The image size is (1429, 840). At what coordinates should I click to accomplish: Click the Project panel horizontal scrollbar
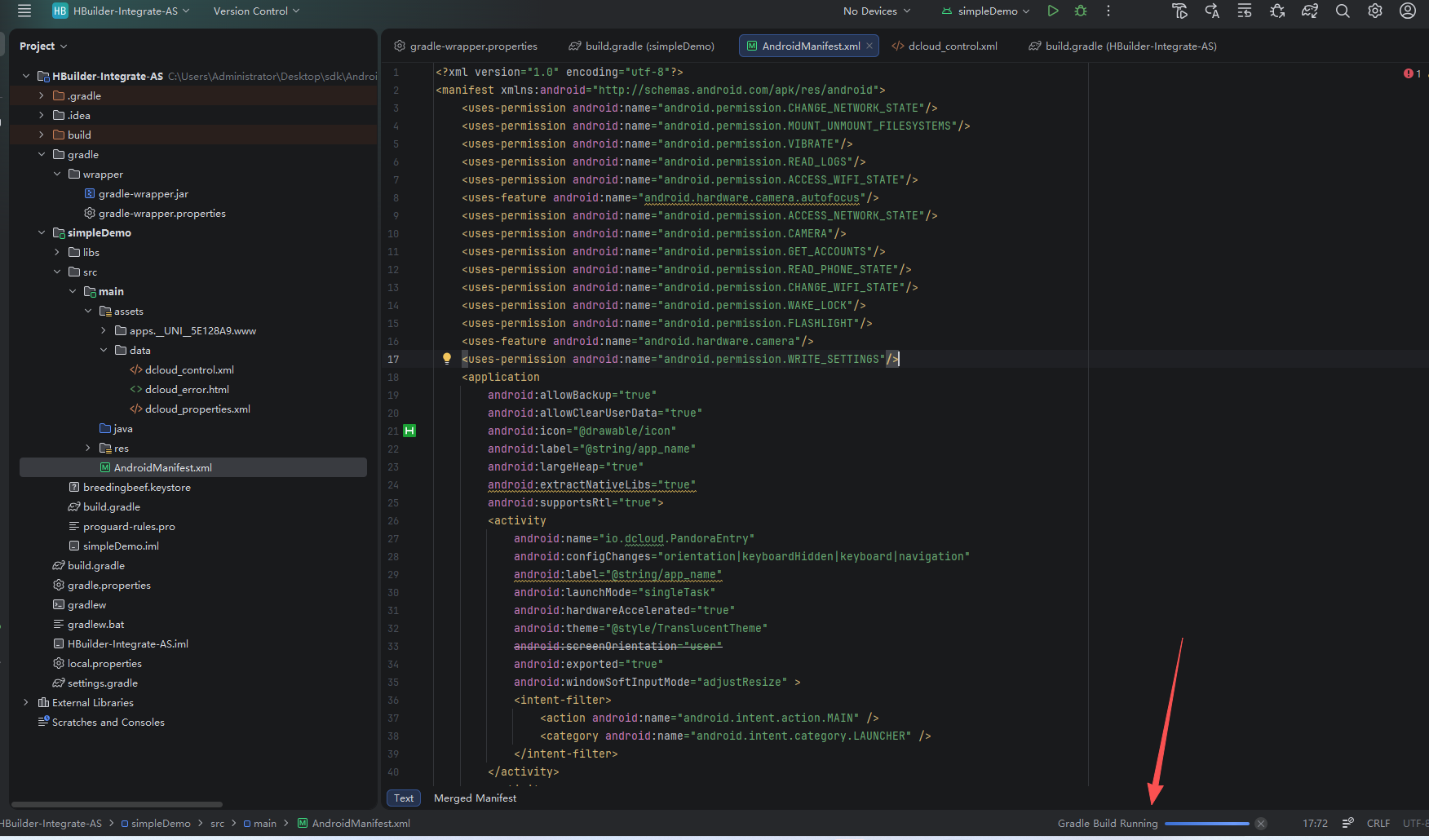[117, 804]
